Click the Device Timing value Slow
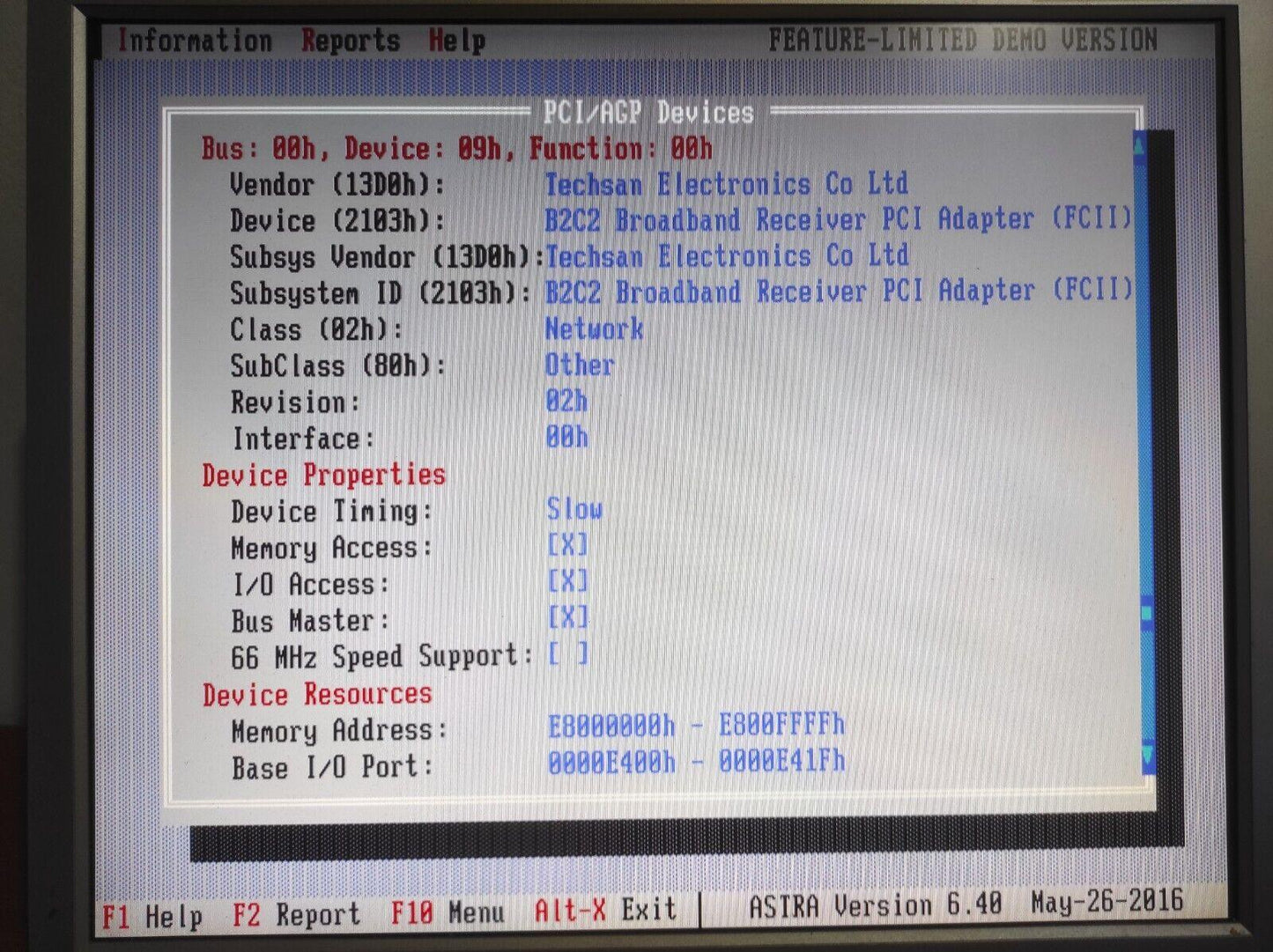The image size is (1273, 952). [574, 509]
